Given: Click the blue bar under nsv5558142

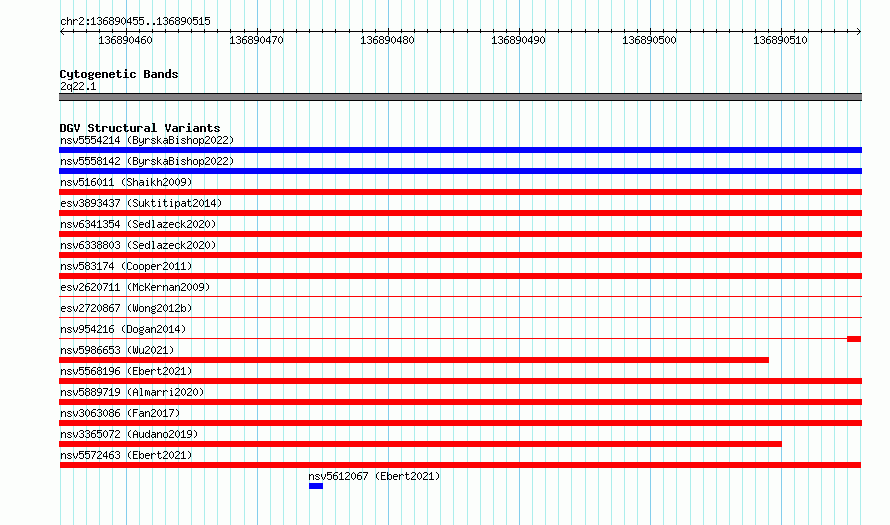Looking at the screenshot, I should click(x=460, y=171).
